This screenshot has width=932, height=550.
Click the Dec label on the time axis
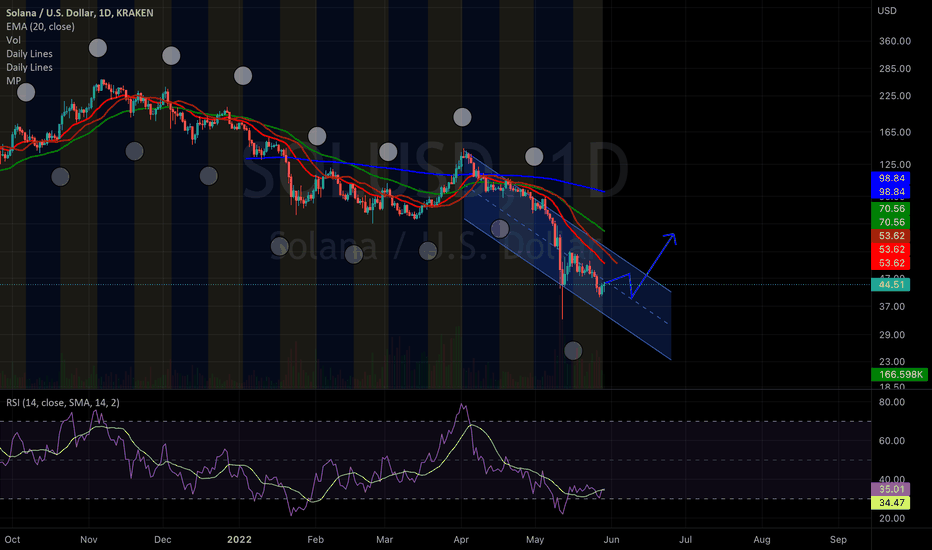point(162,539)
